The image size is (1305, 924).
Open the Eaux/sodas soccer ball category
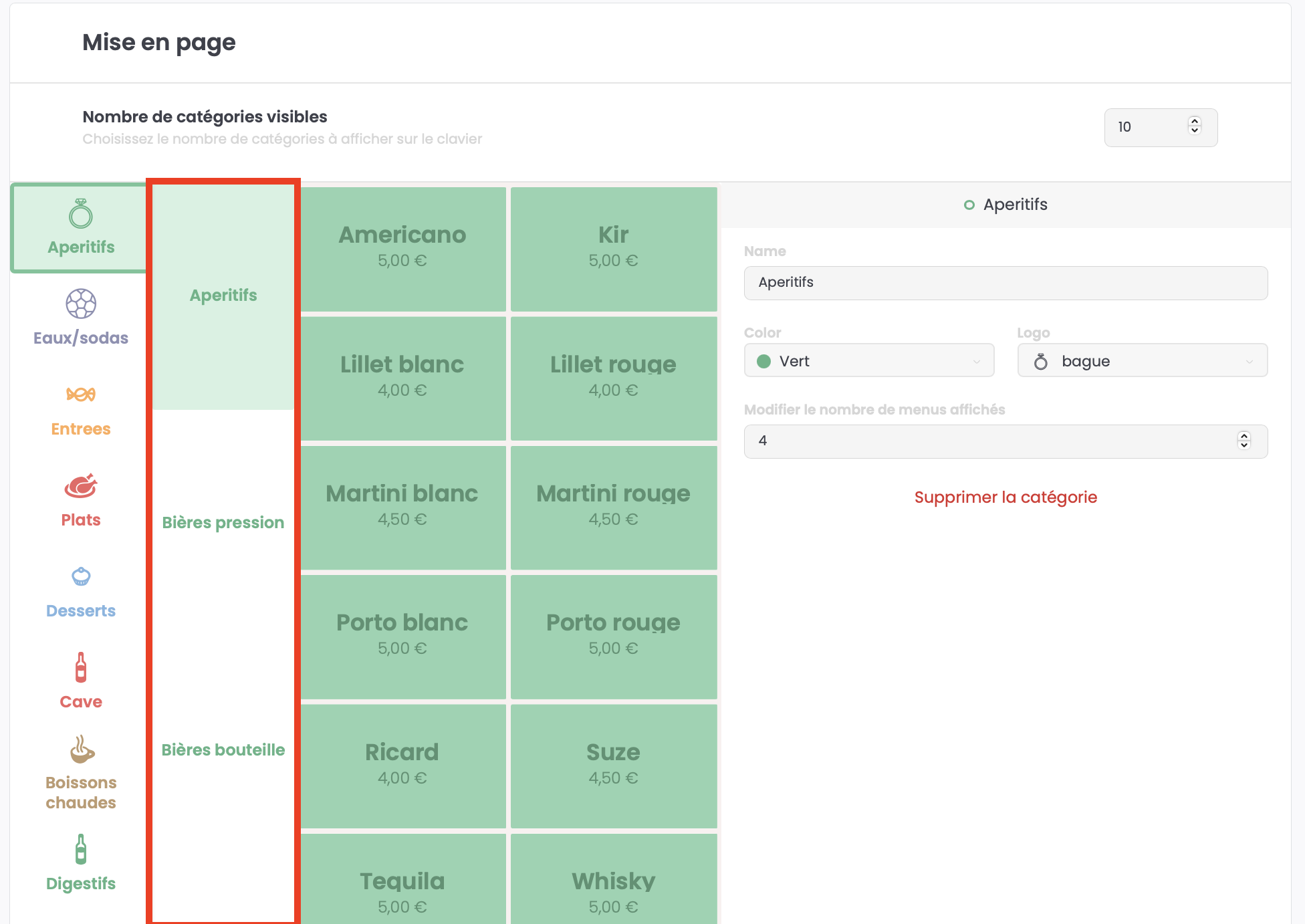tap(80, 318)
